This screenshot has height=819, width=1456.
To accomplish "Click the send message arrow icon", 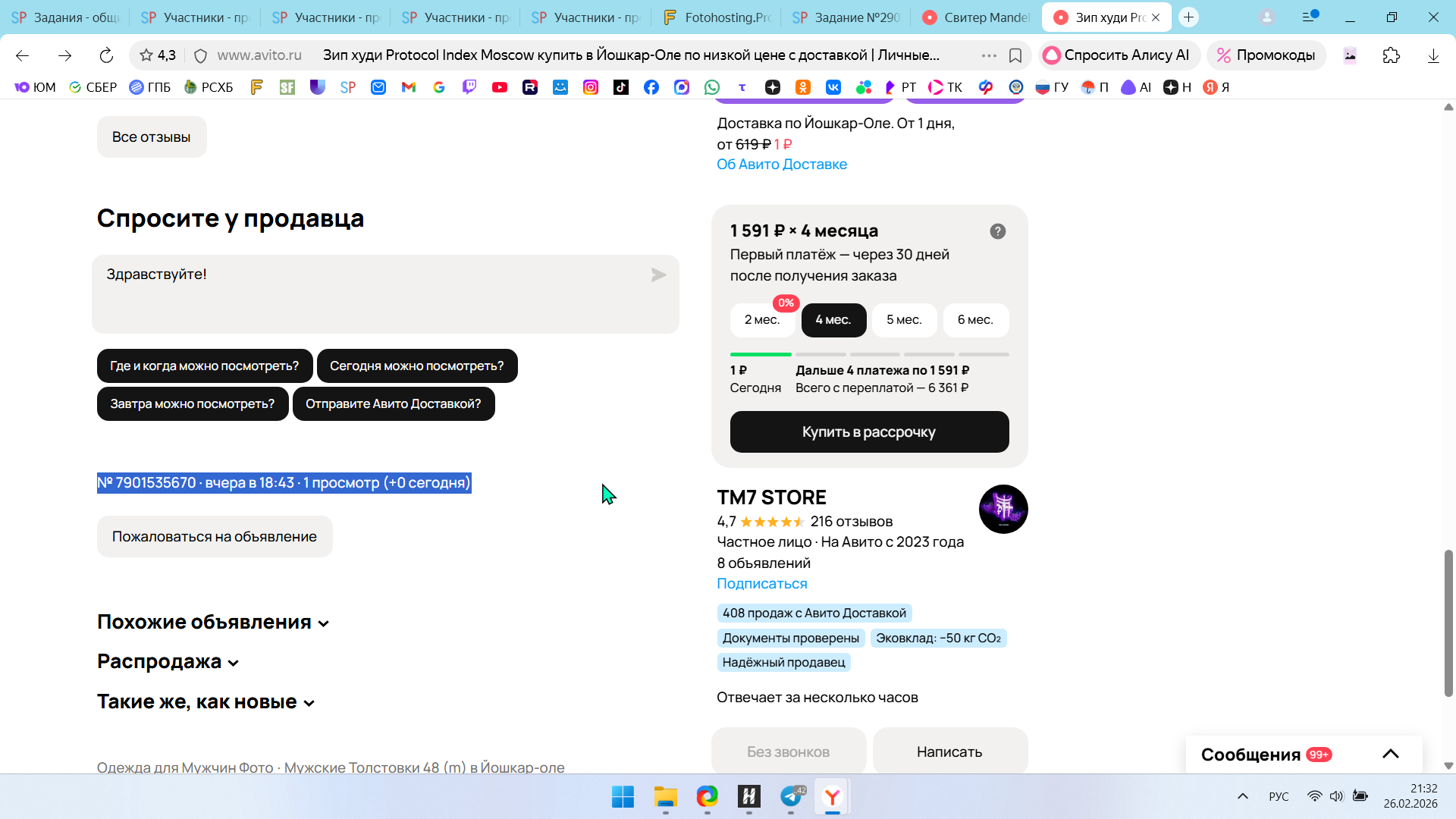I will pos(658,275).
